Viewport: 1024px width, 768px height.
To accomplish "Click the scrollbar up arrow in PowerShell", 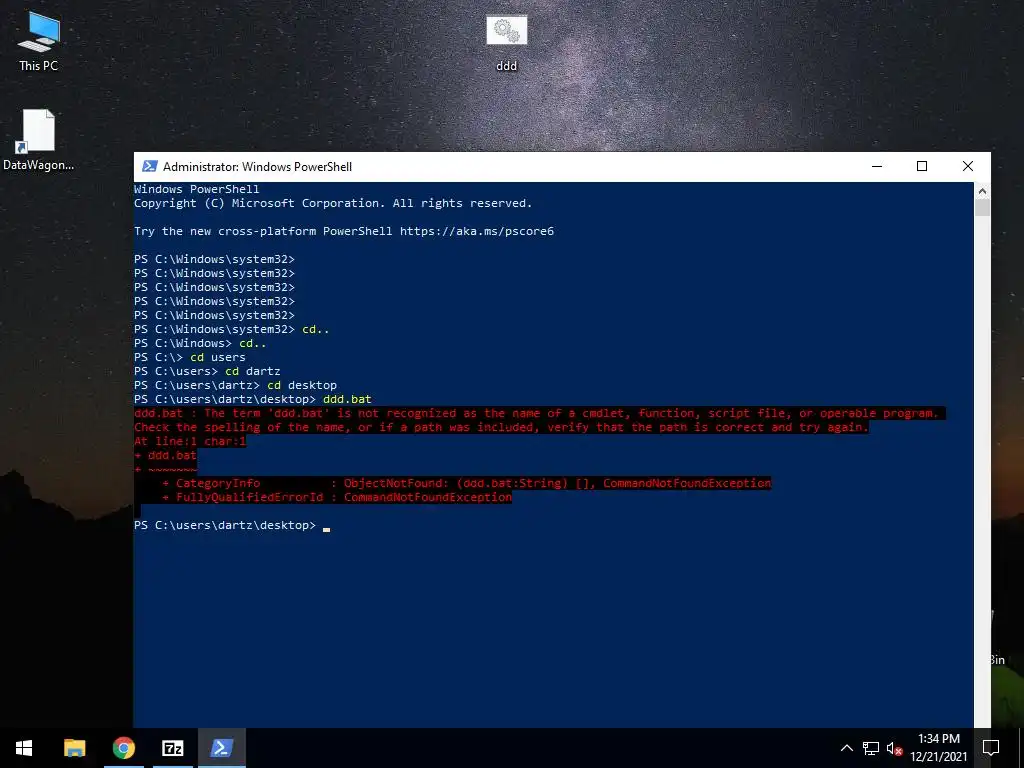I will point(982,191).
